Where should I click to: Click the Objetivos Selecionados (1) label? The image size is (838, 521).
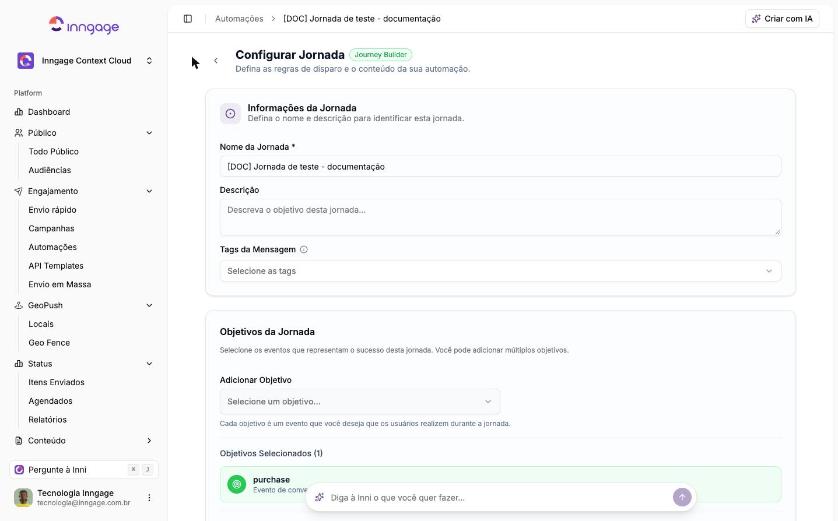(271, 453)
